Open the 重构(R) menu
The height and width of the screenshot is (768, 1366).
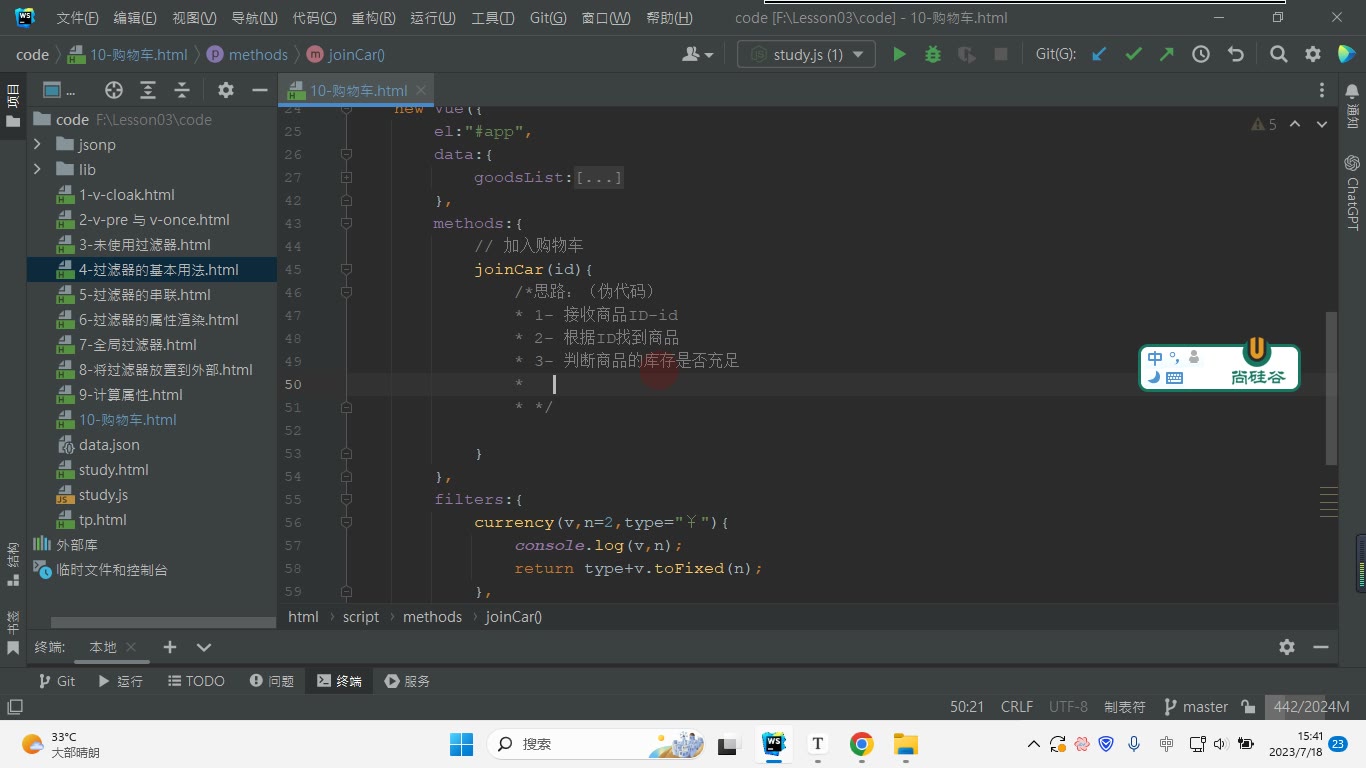pyautogui.click(x=373, y=18)
